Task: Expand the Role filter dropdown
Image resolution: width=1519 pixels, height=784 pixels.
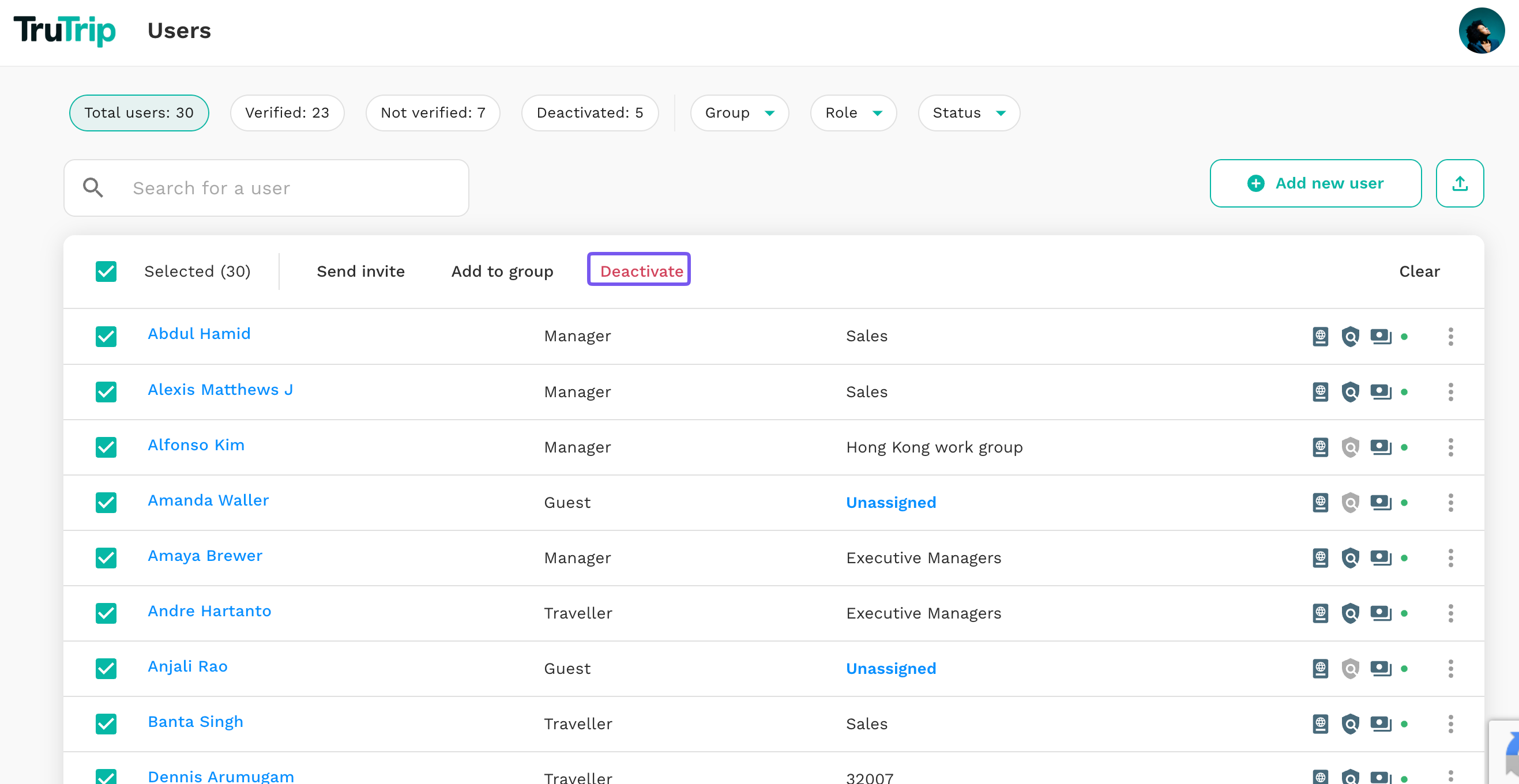Action: click(x=854, y=113)
